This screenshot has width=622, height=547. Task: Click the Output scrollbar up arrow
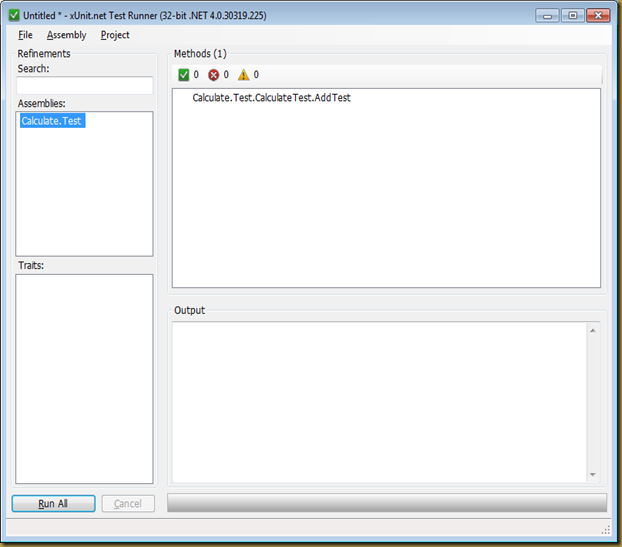593,330
